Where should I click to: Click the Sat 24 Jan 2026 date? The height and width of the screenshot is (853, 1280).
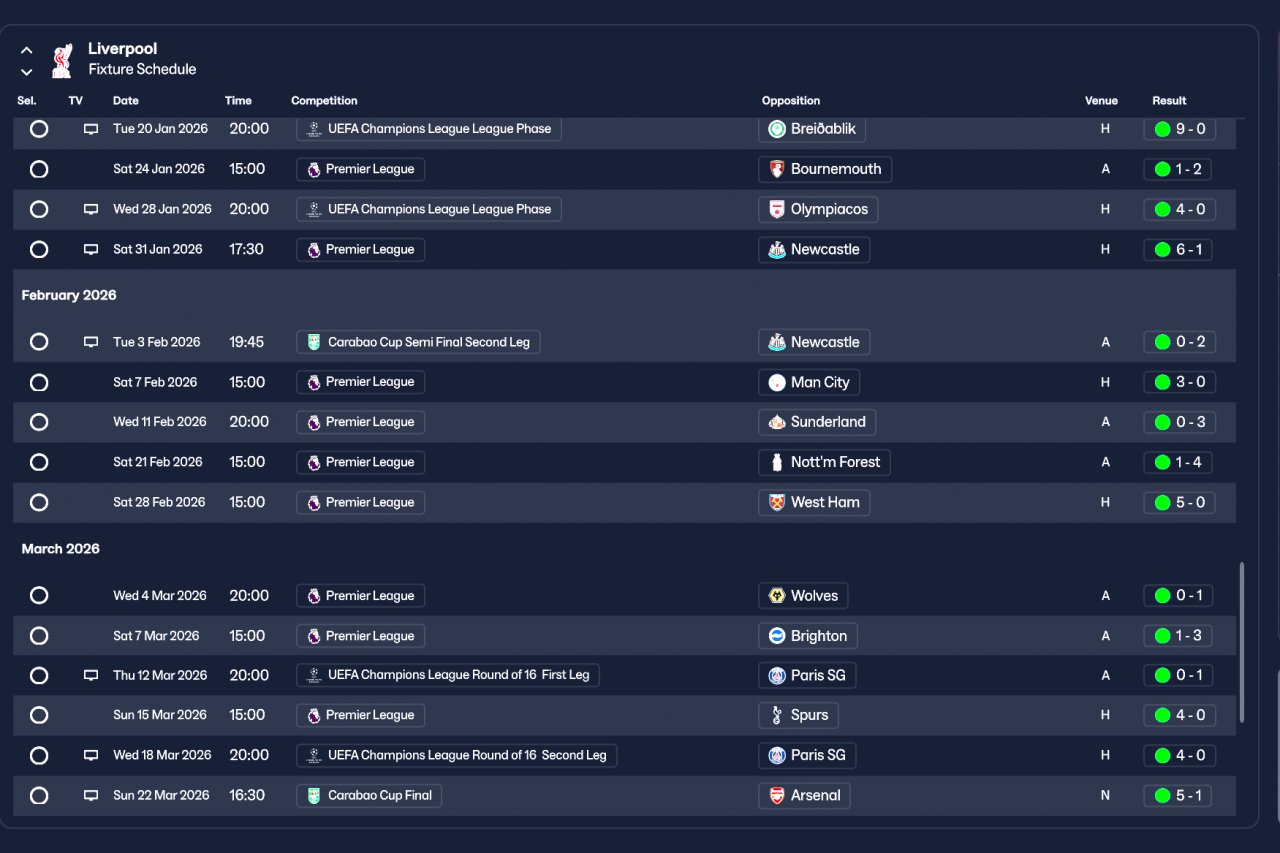pyautogui.click(x=159, y=169)
